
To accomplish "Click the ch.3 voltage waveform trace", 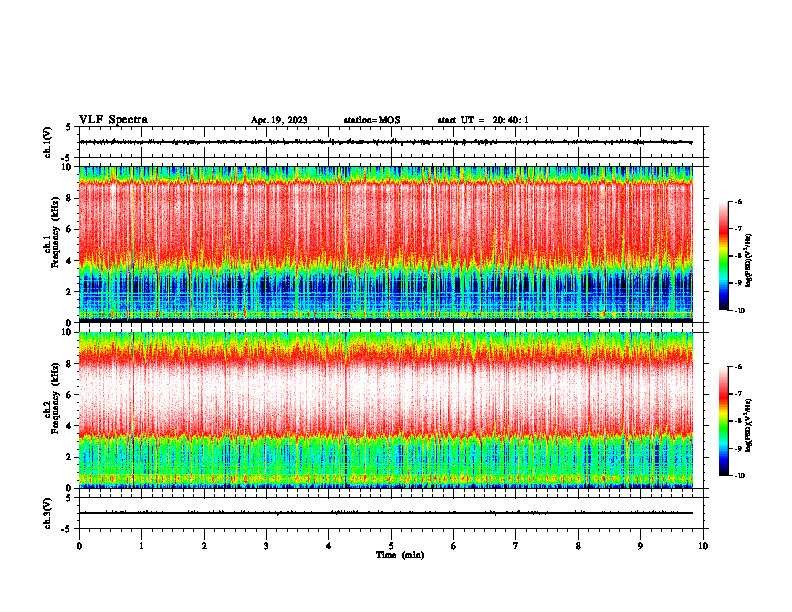I will pyautogui.click(x=386, y=513).
